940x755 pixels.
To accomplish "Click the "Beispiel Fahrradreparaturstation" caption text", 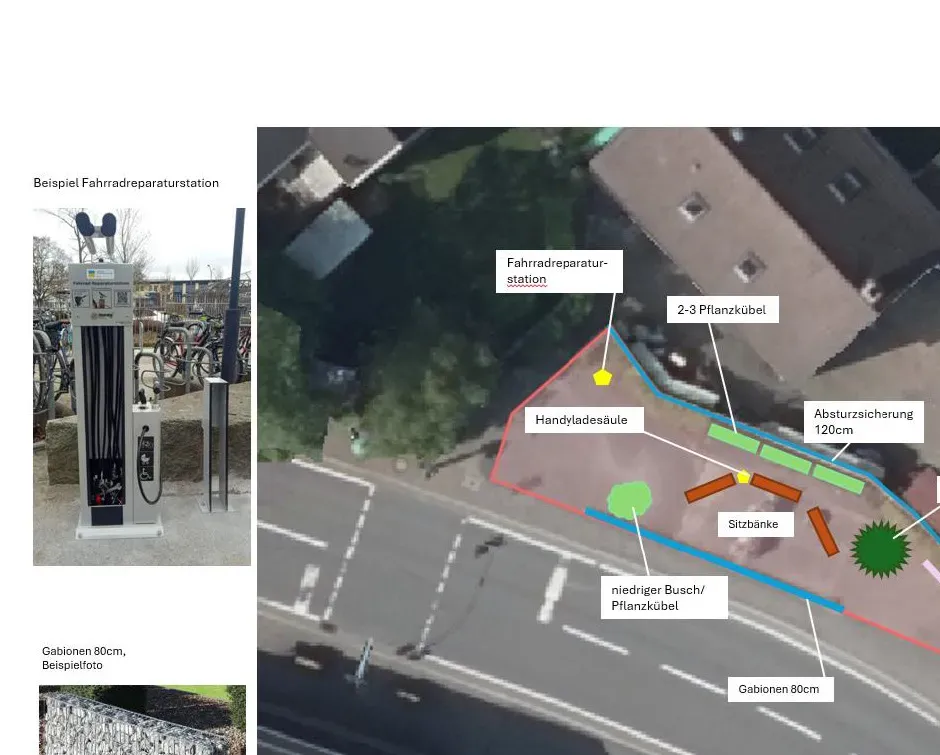I will (126, 183).
